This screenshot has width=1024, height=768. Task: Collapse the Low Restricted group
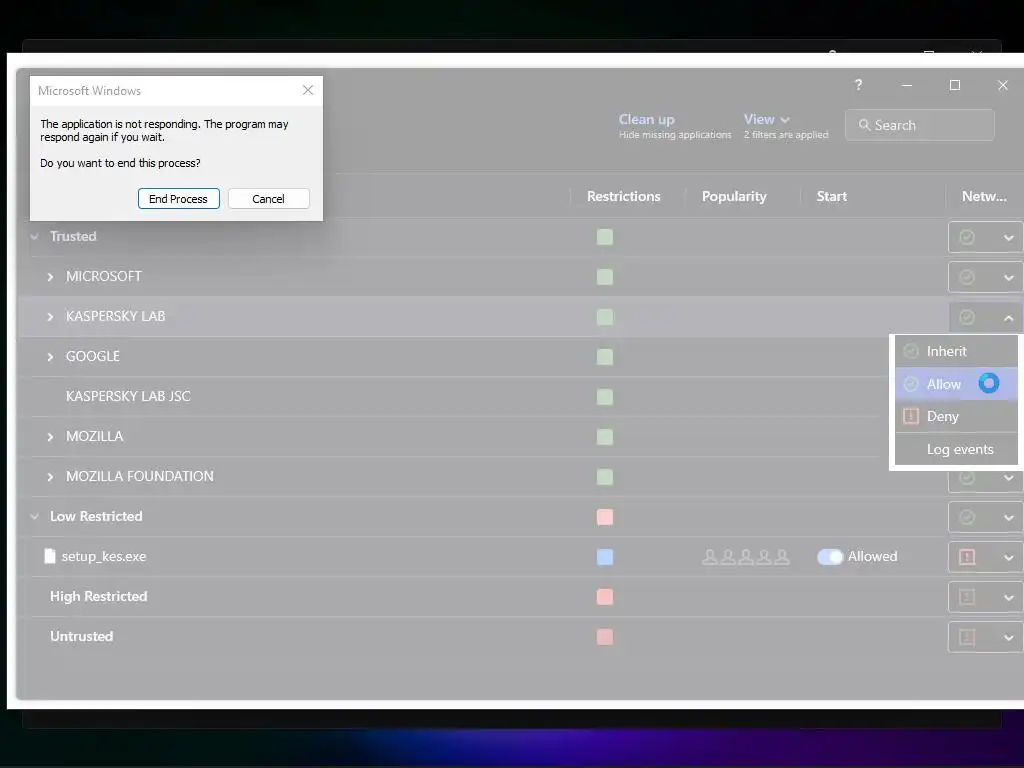pyautogui.click(x=35, y=517)
